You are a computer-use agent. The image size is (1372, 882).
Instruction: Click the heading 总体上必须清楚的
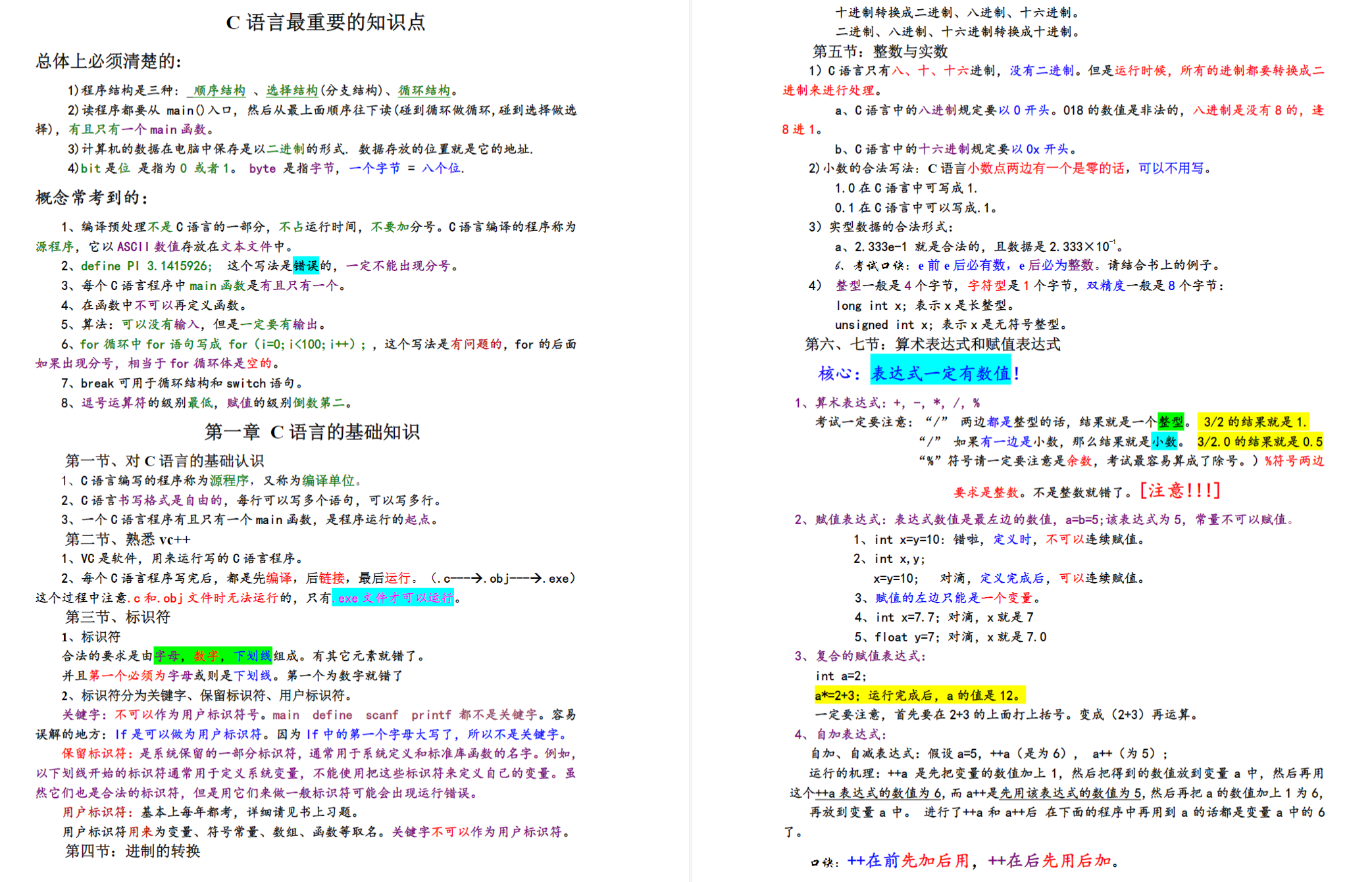pyautogui.click(x=109, y=61)
